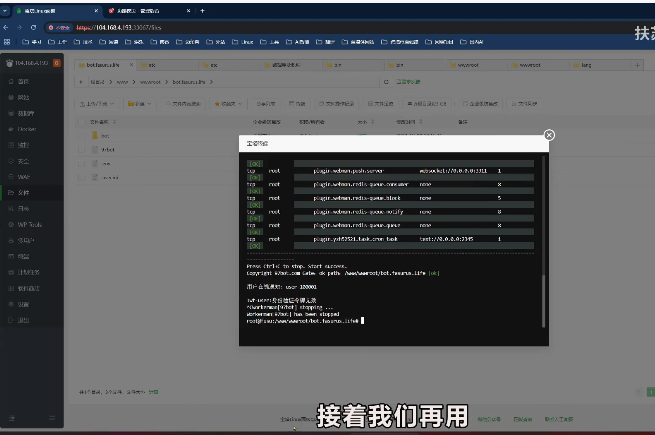Add a new file manager tab
The width and height of the screenshot is (655, 435).
pyautogui.click(x=637, y=65)
